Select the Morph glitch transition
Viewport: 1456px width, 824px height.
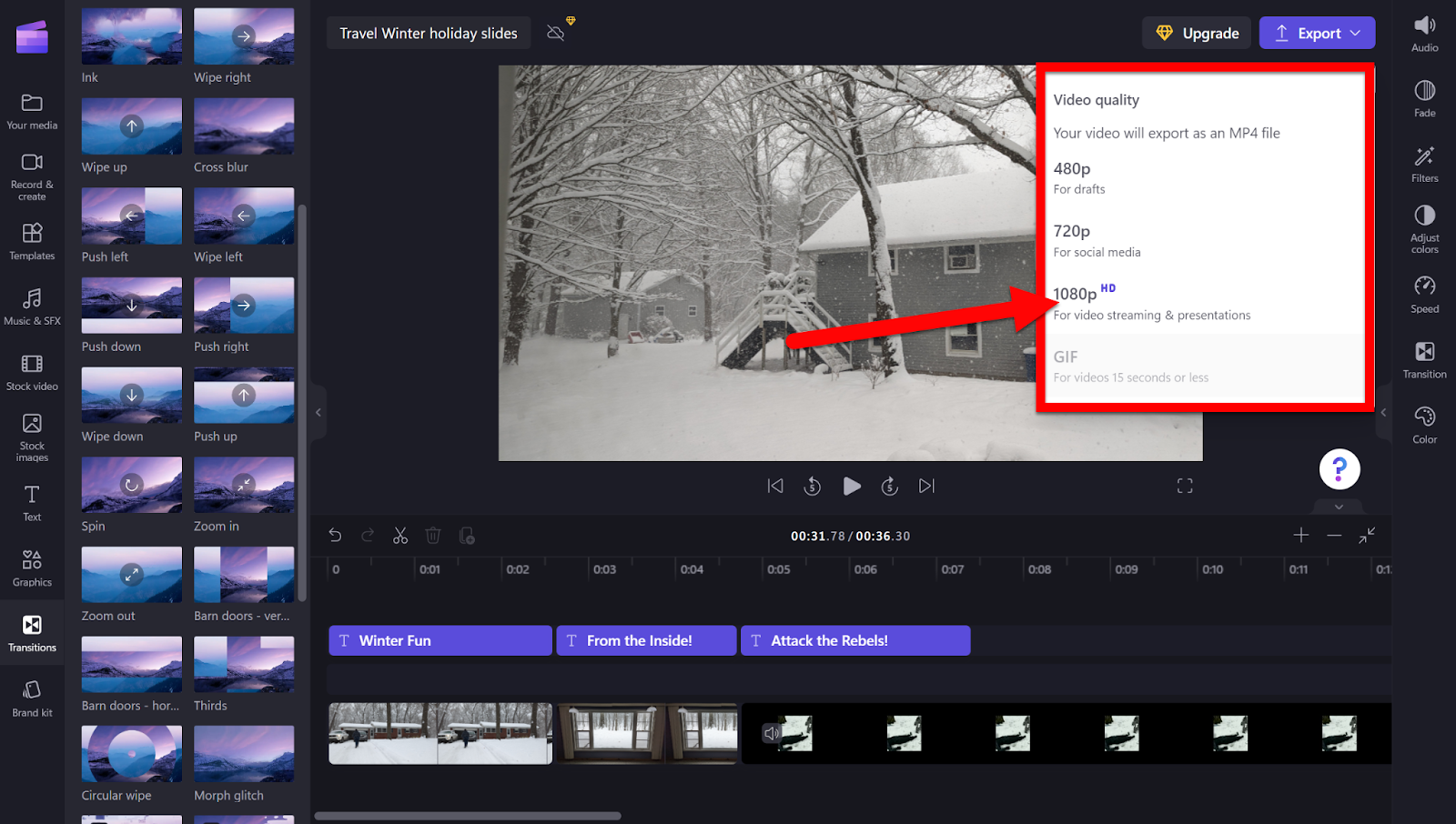pyautogui.click(x=244, y=754)
